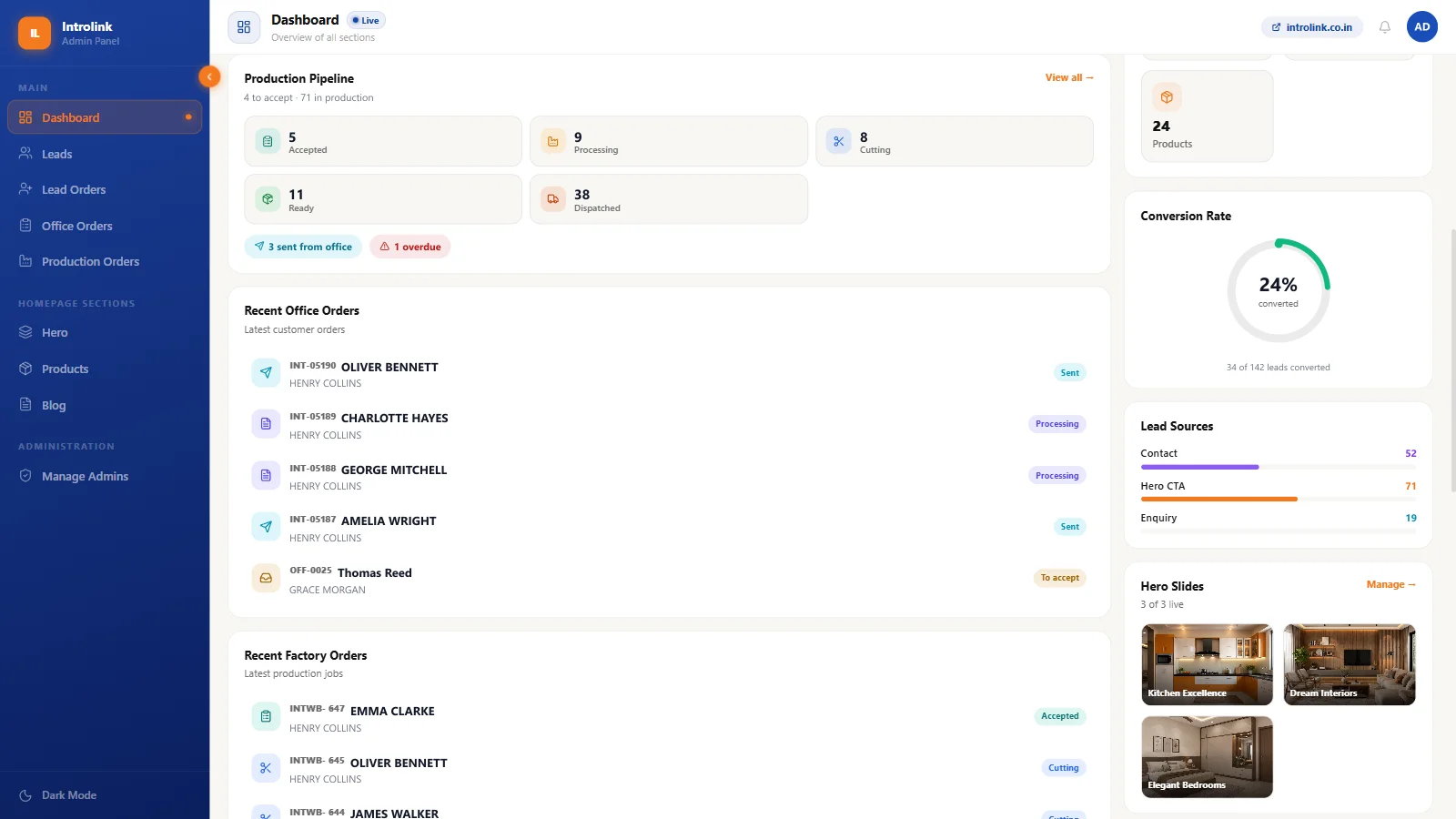
Task: Open Blog section in sidebar
Action: (105, 405)
